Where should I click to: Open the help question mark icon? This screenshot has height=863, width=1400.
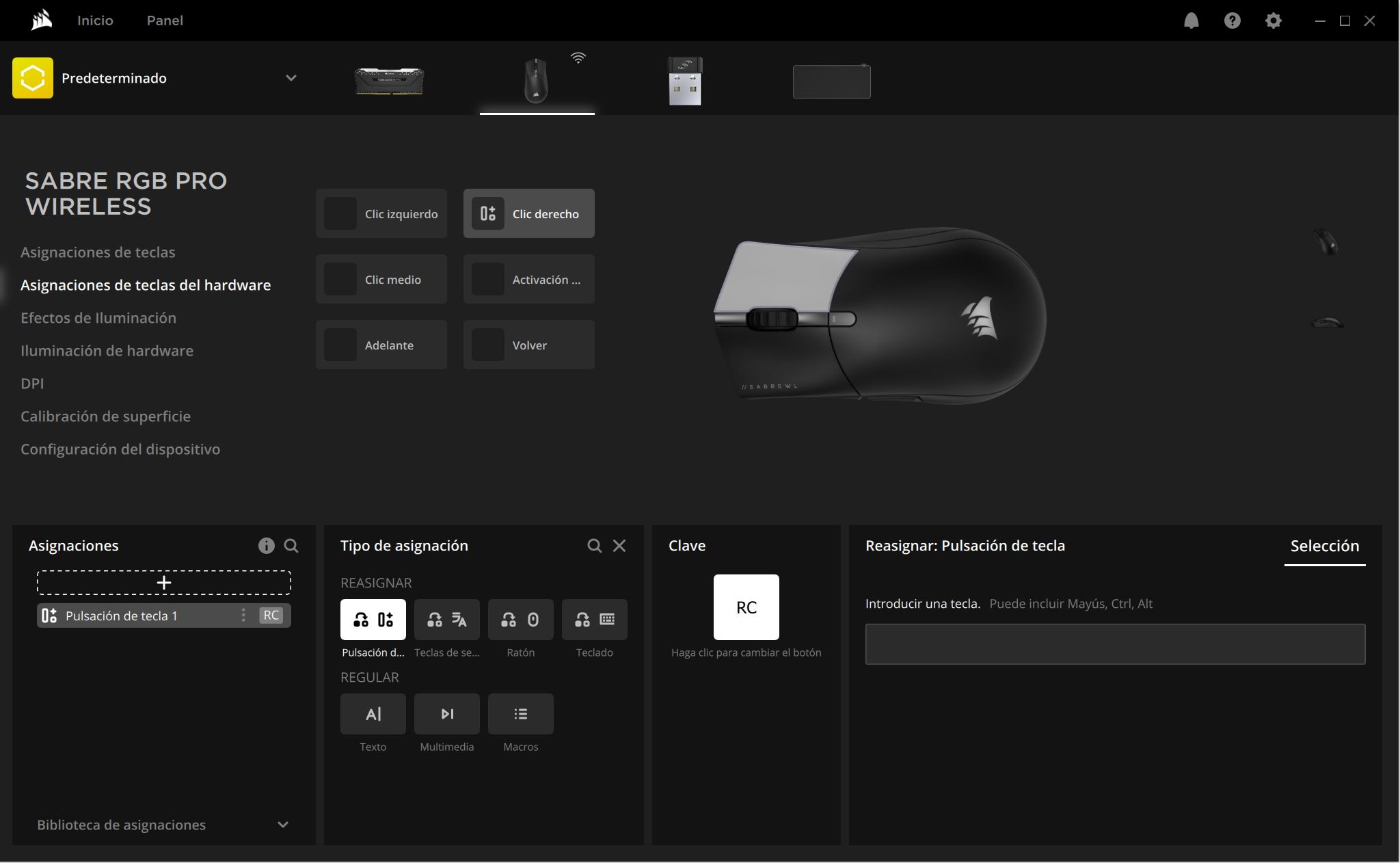coord(1233,21)
